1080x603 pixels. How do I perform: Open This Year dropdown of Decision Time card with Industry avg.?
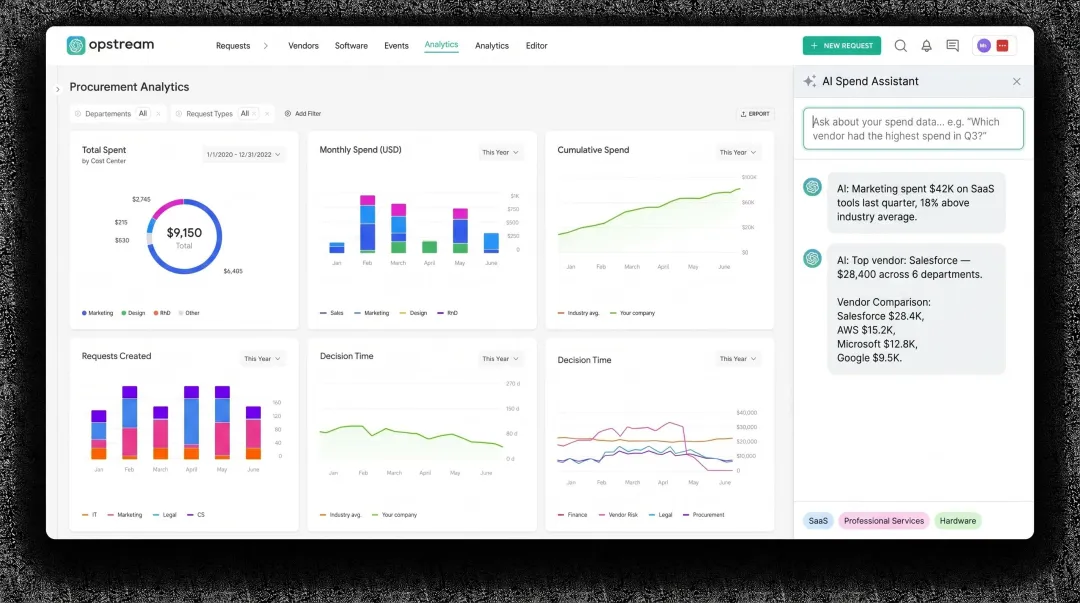click(500, 358)
